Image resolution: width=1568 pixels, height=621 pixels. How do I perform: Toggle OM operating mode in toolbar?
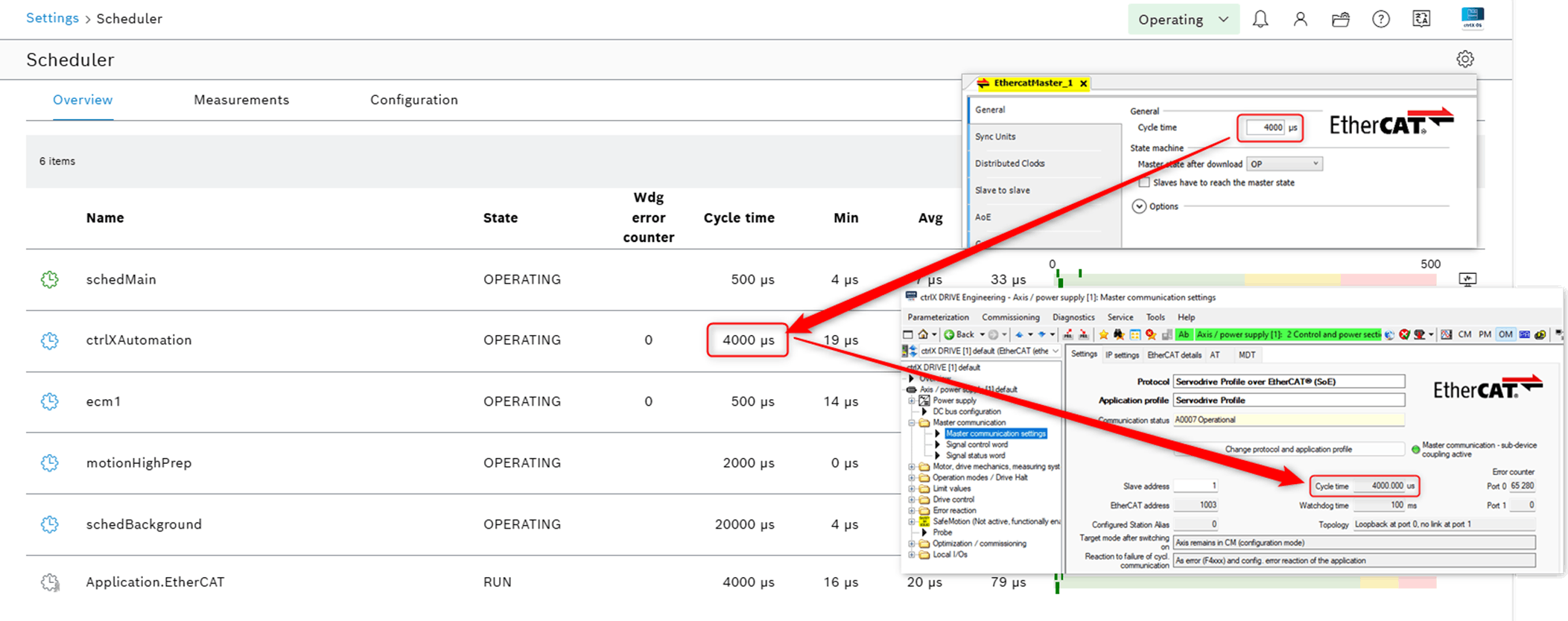[x=1505, y=334]
